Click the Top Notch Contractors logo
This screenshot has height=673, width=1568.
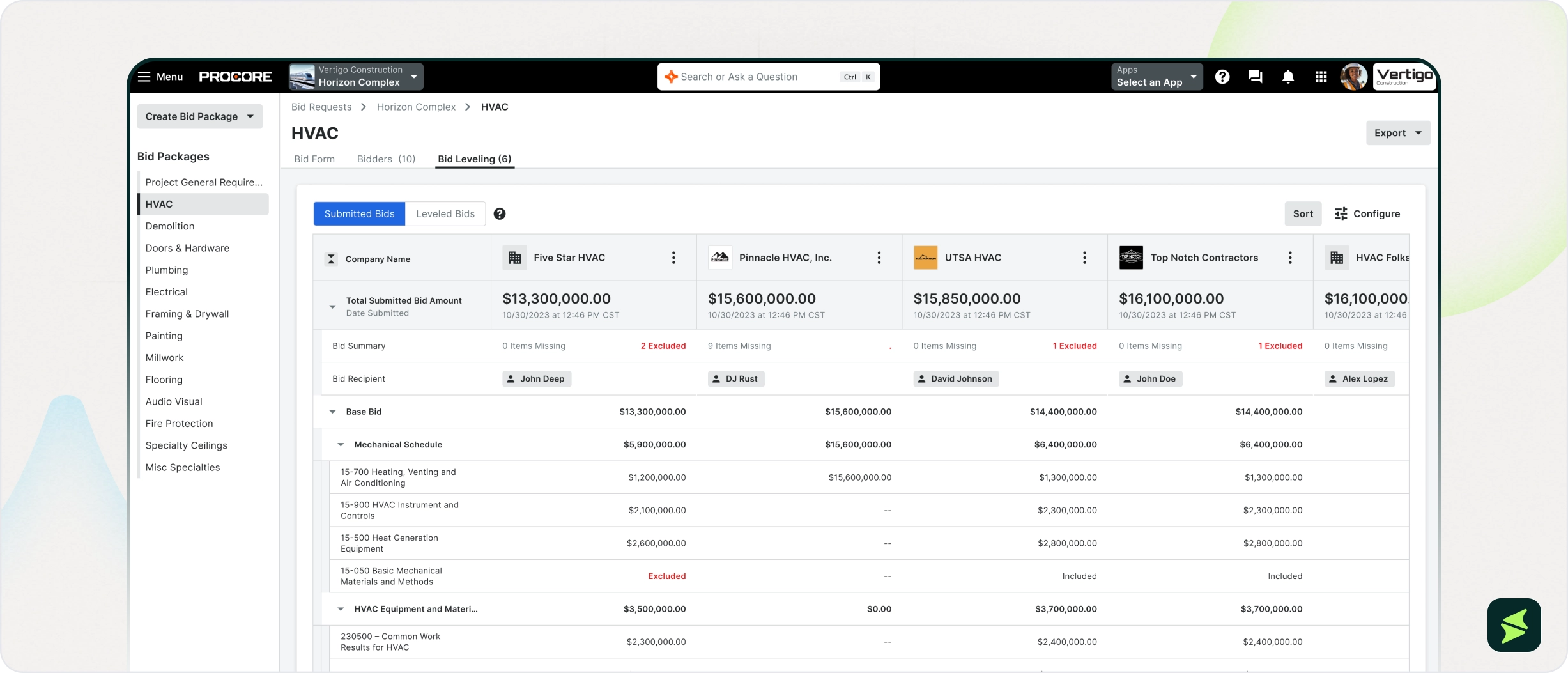click(x=1131, y=258)
